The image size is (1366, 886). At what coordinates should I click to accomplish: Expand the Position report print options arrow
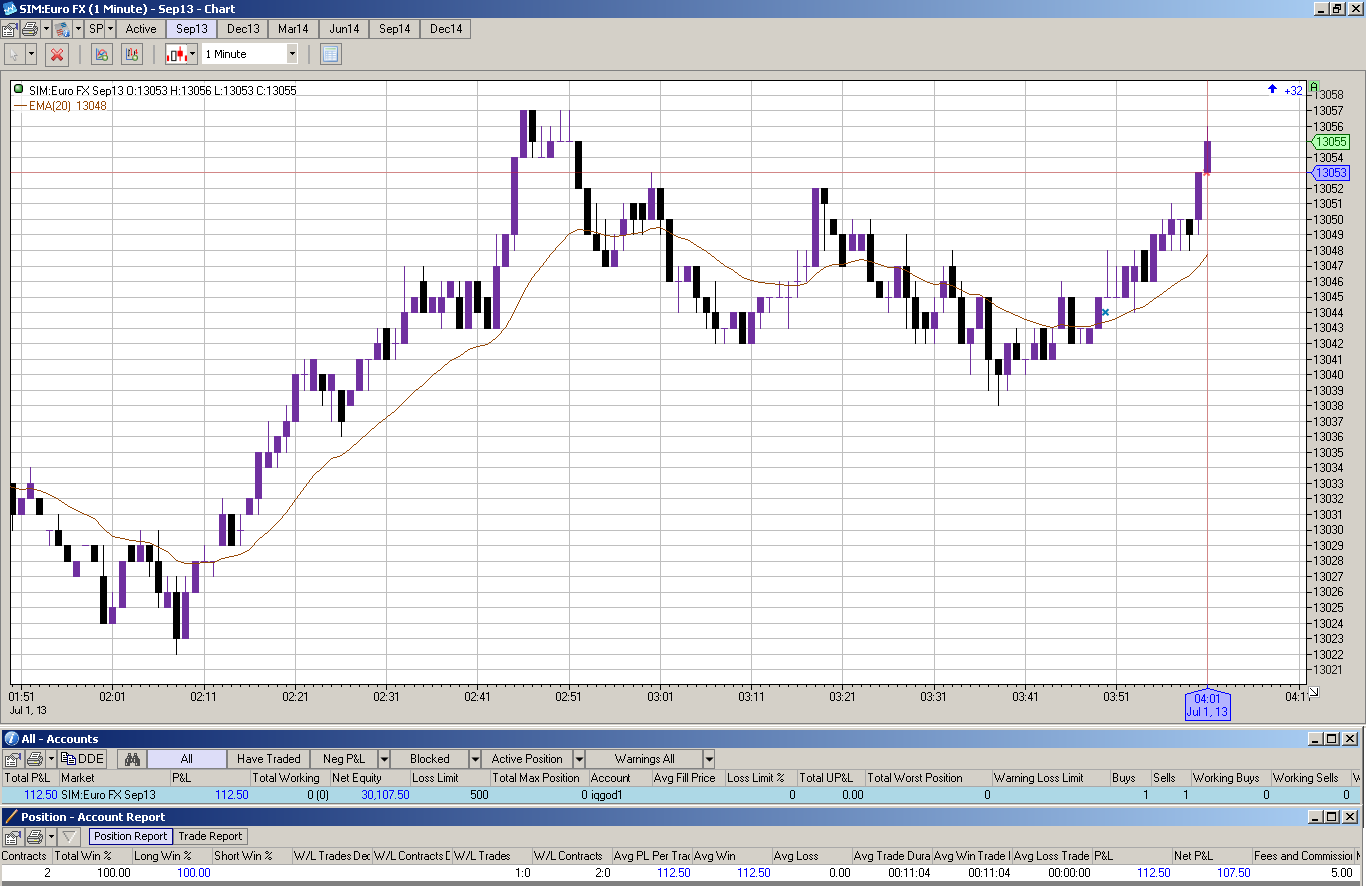point(51,836)
